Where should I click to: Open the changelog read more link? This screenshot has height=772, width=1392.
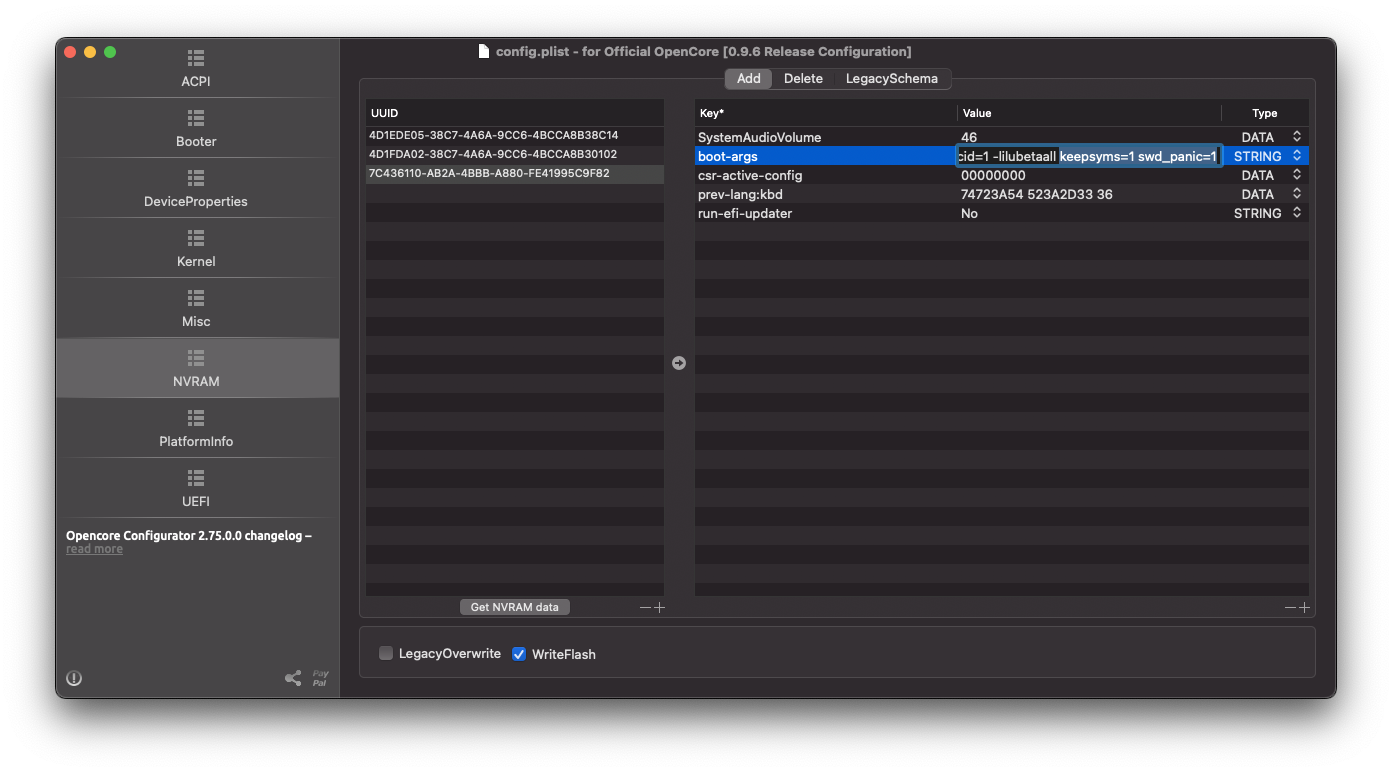pyautogui.click(x=95, y=549)
